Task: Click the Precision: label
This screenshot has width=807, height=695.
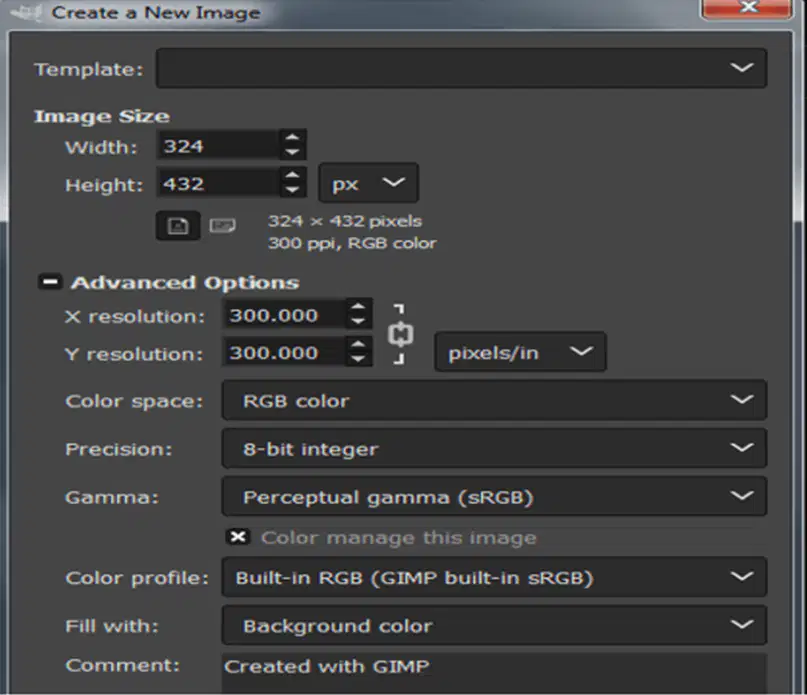Action: click(x=118, y=449)
